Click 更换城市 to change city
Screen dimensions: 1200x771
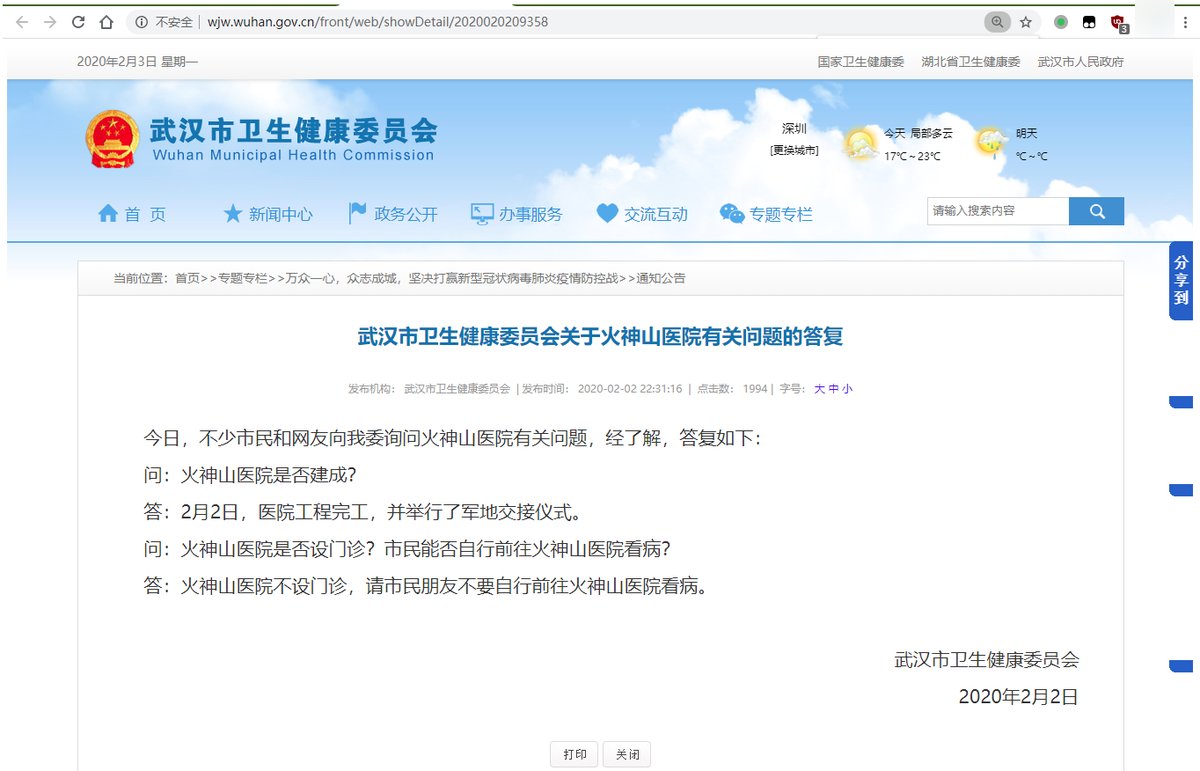(794, 150)
